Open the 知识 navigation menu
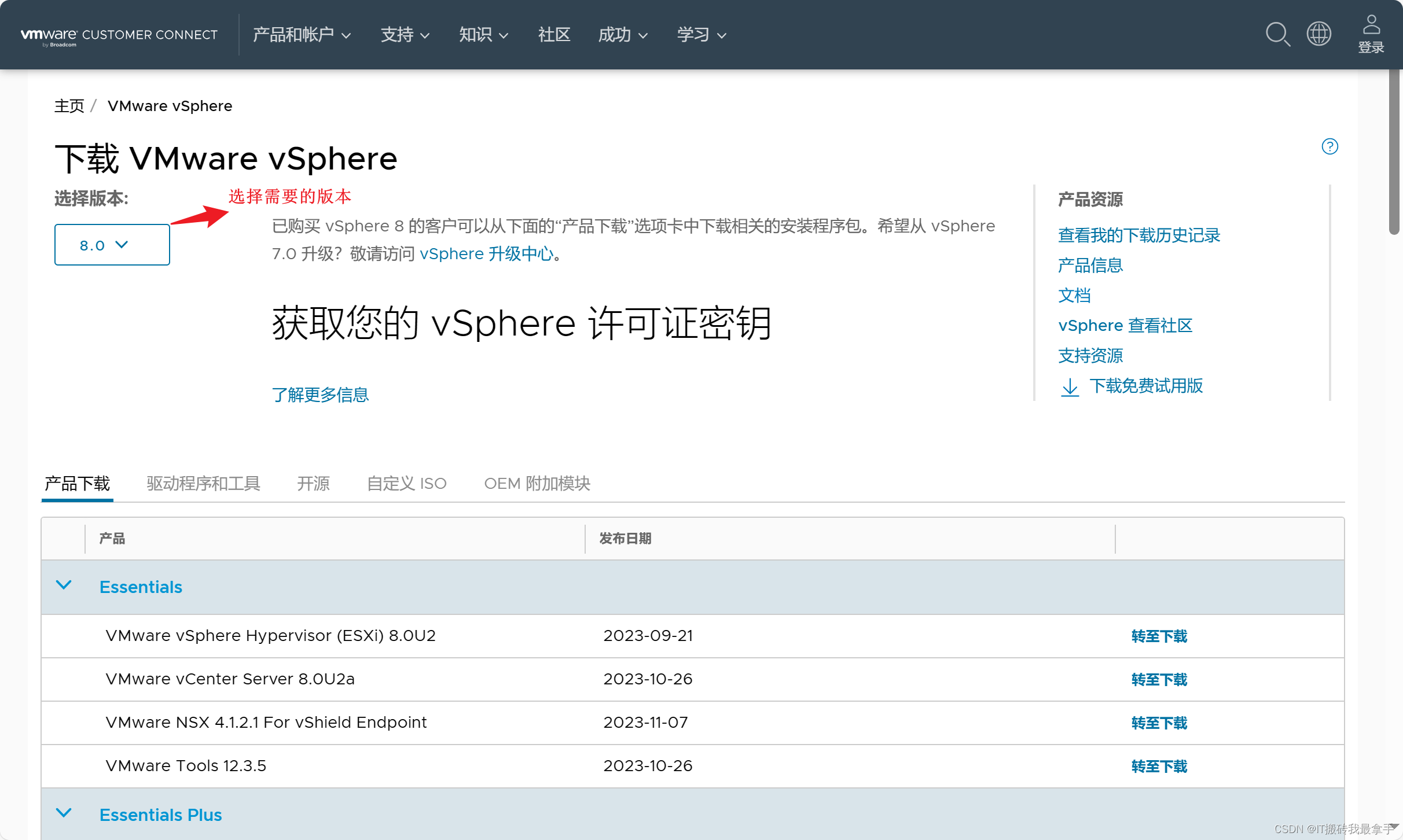 (x=483, y=35)
